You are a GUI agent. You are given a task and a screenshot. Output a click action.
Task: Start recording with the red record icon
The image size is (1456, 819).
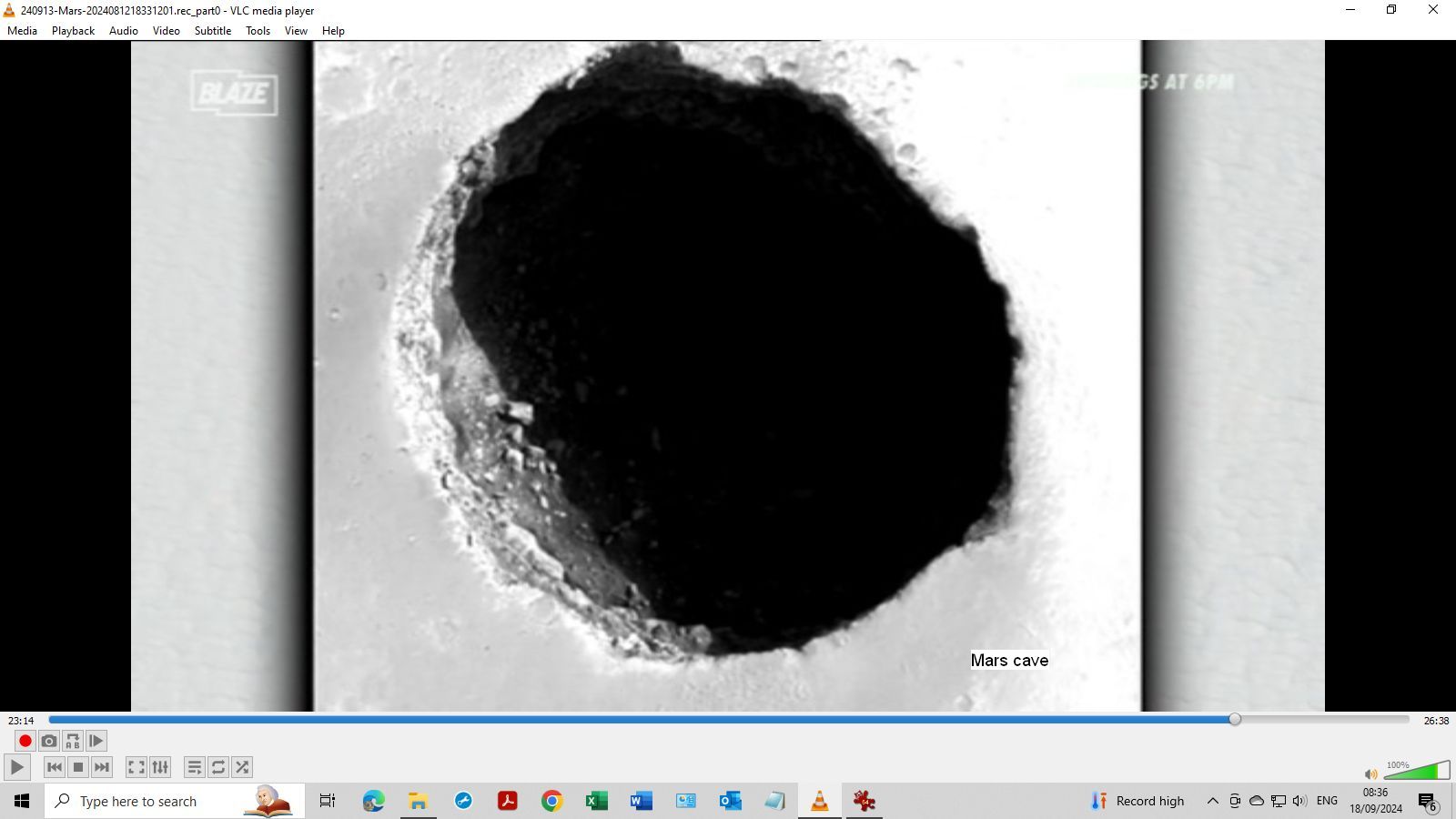click(25, 741)
